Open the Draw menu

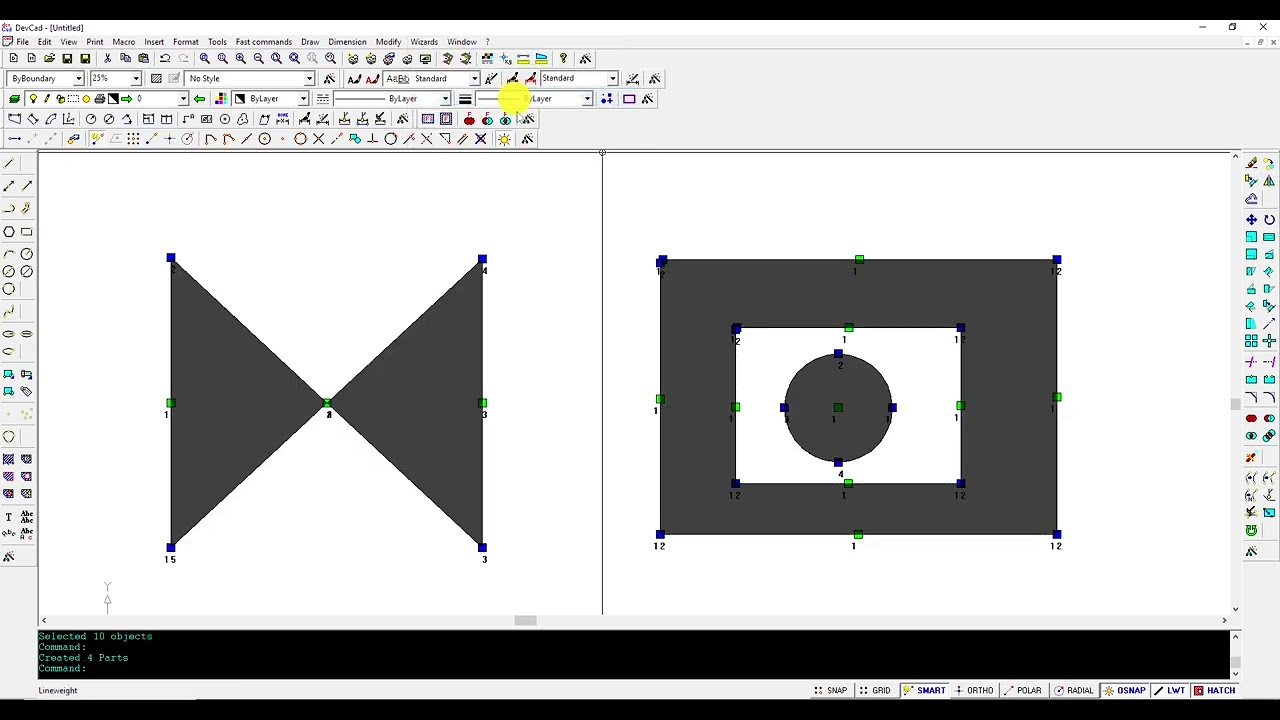pyautogui.click(x=310, y=42)
